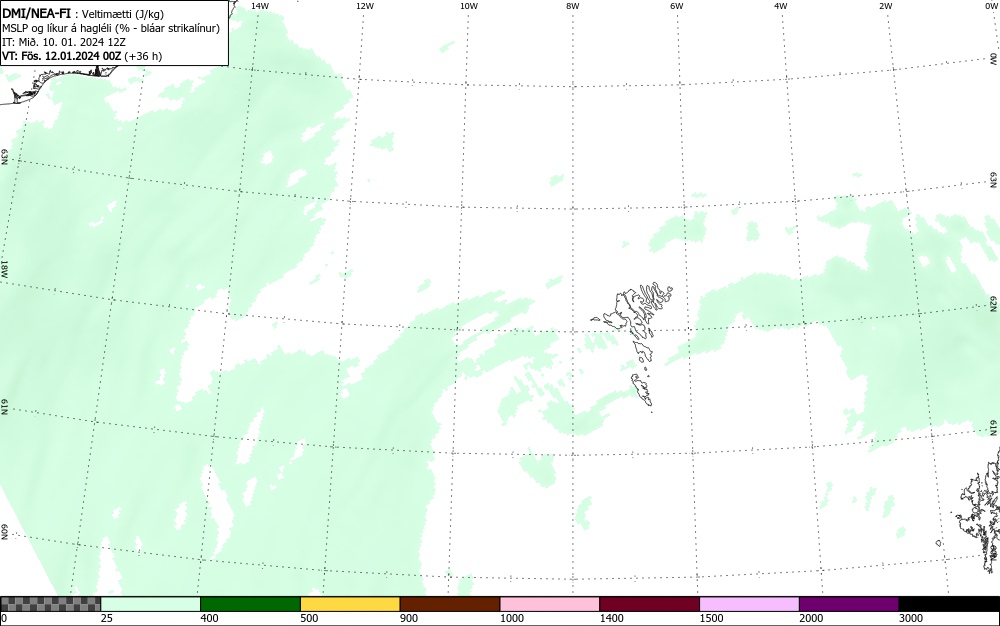Click the pink 1000–1400 legend swatch
The height and width of the screenshot is (626, 1000).
click(x=550, y=604)
